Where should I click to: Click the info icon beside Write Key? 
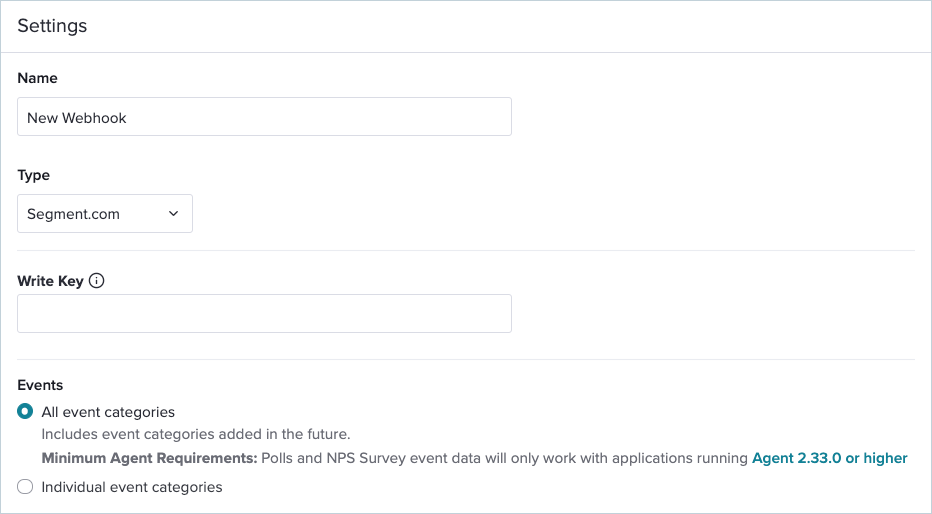pos(96,280)
